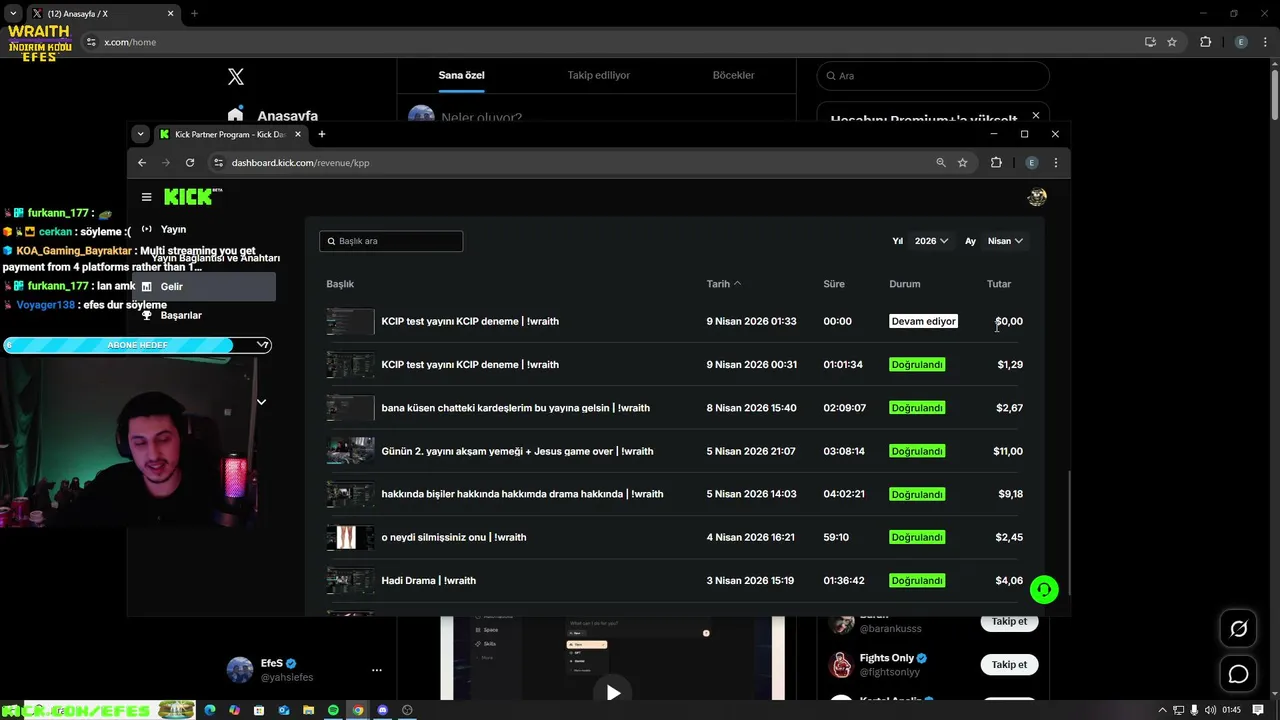
Task: Select the Yayın sidebar item
Action: (x=173, y=229)
